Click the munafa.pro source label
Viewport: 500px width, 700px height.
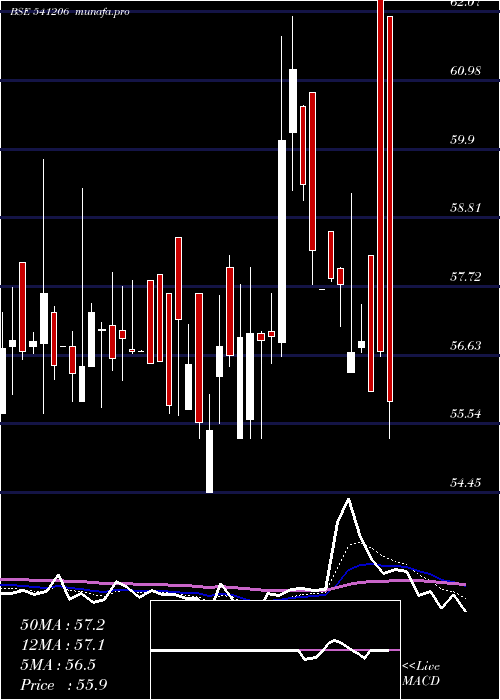102,12
